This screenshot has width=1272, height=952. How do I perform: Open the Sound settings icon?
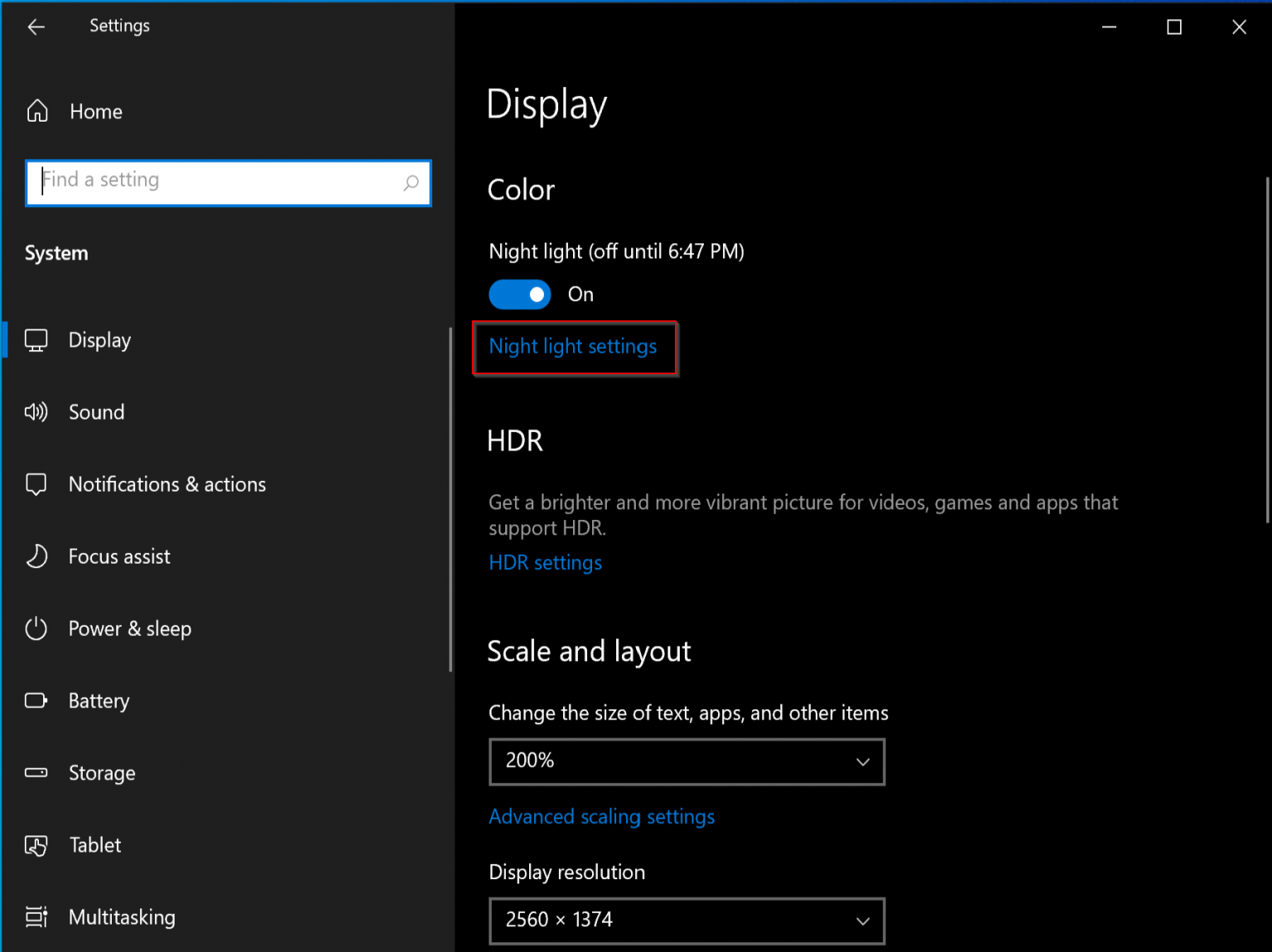click(36, 411)
